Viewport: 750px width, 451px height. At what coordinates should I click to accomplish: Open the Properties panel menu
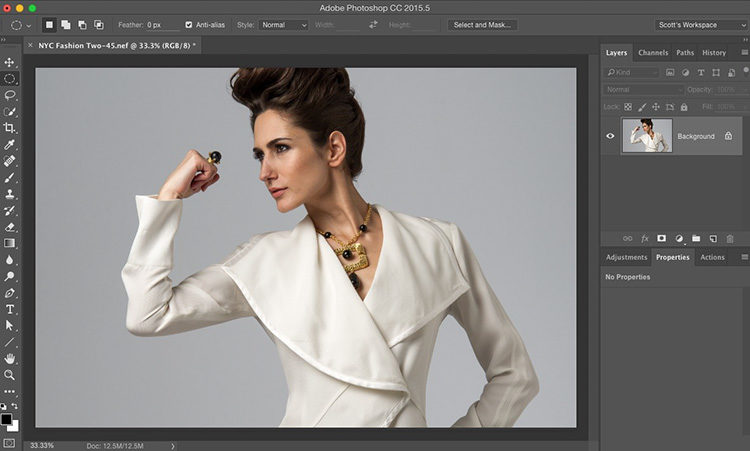(x=744, y=257)
